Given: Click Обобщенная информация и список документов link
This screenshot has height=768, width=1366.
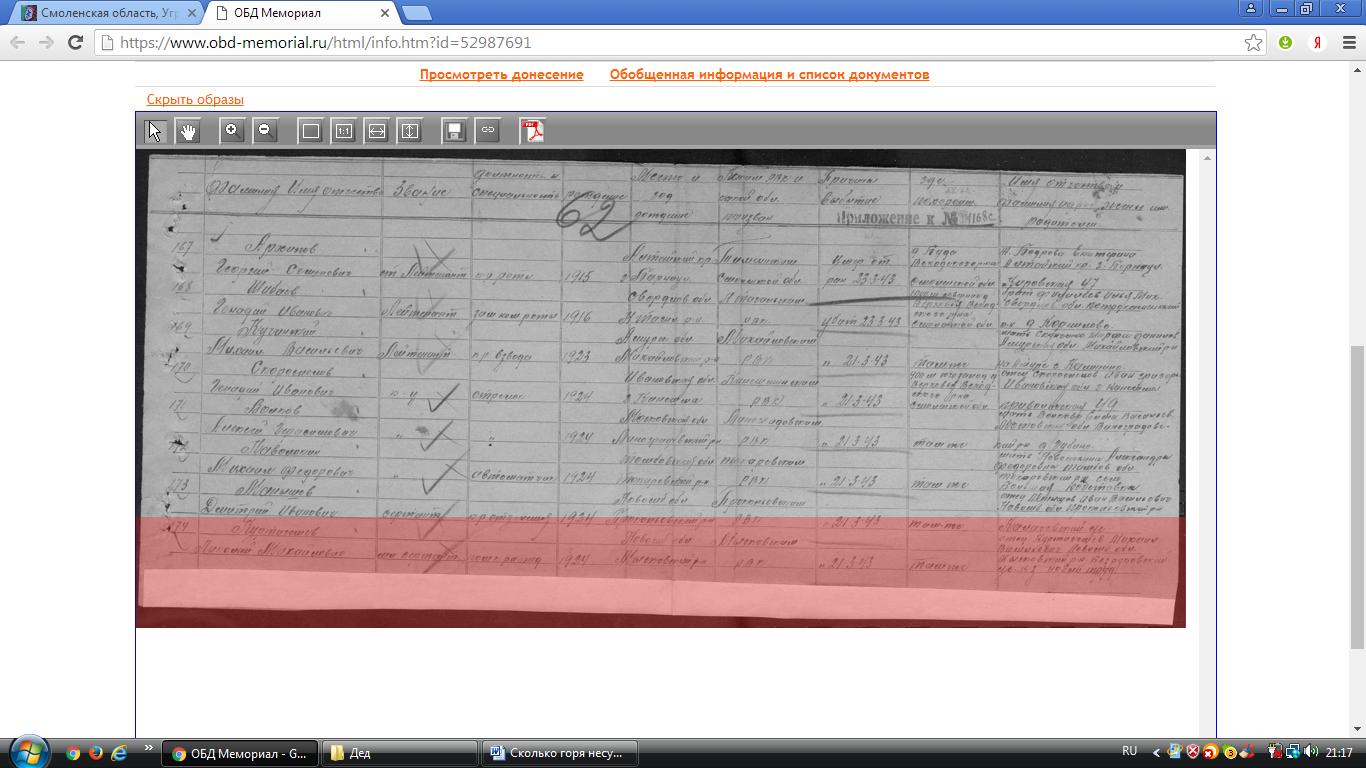Looking at the screenshot, I should click(769, 74).
